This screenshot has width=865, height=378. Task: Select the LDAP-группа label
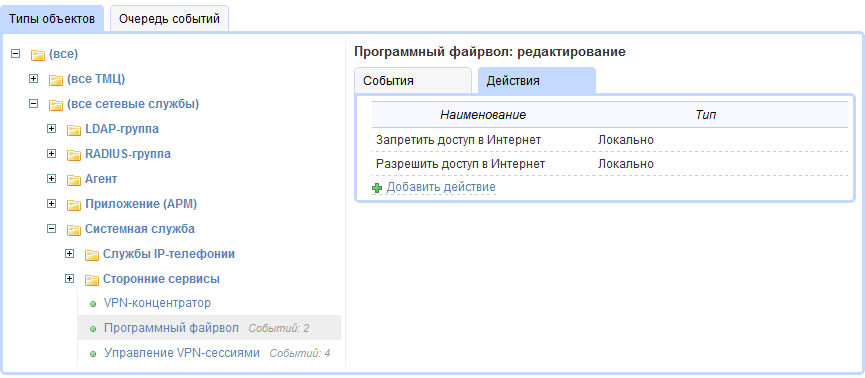click(122, 129)
